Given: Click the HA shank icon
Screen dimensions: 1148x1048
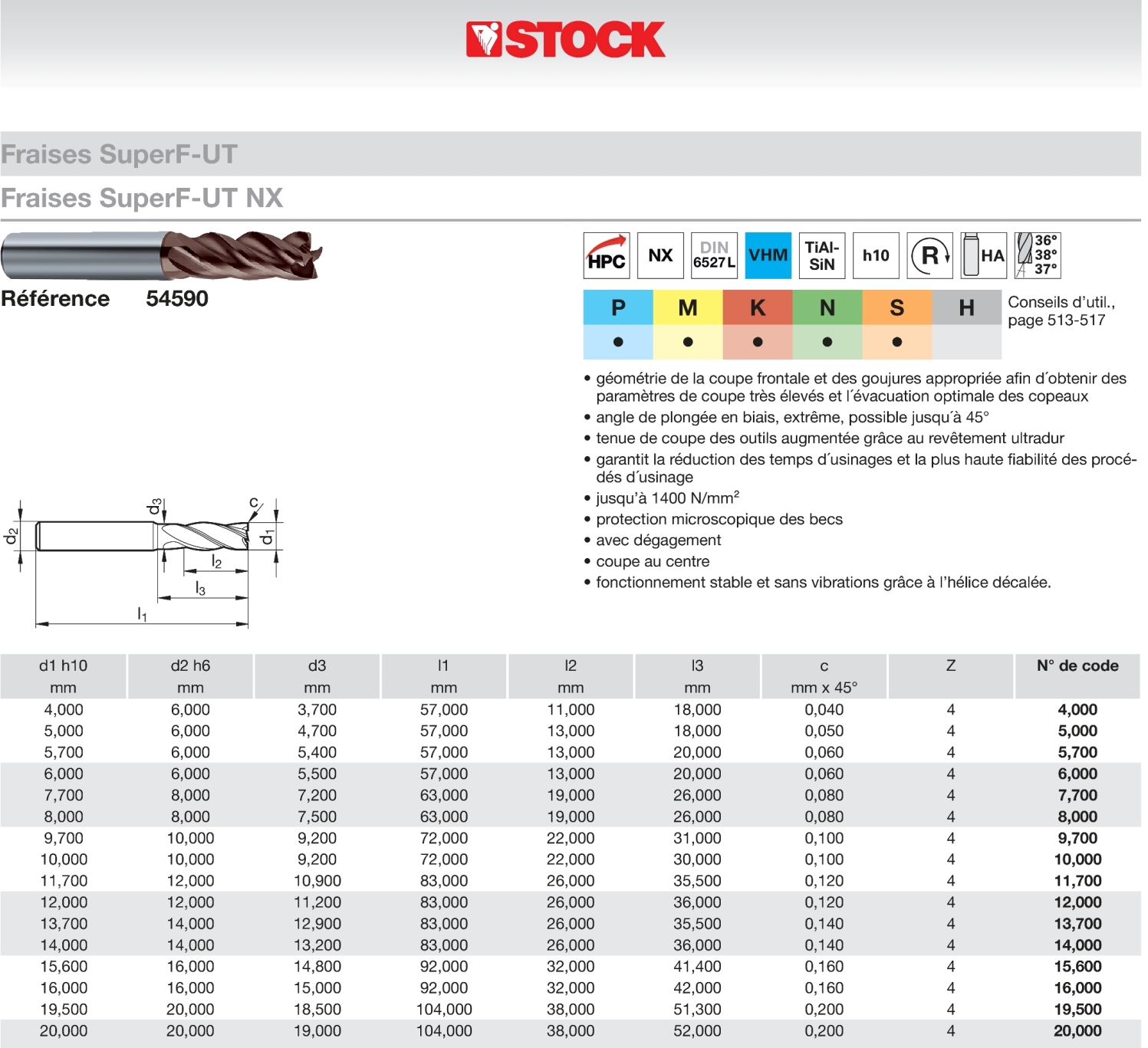Looking at the screenshot, I should coord(984,255).
